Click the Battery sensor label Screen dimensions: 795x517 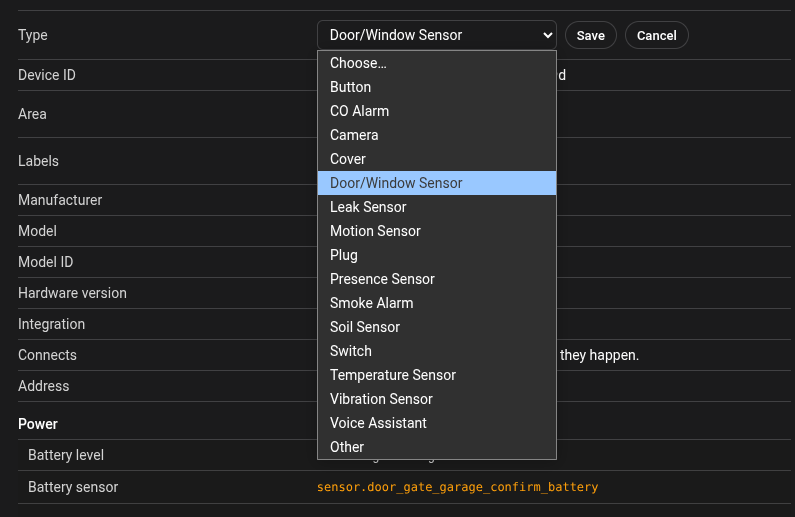pyautogui.click(x=73, y=487)
